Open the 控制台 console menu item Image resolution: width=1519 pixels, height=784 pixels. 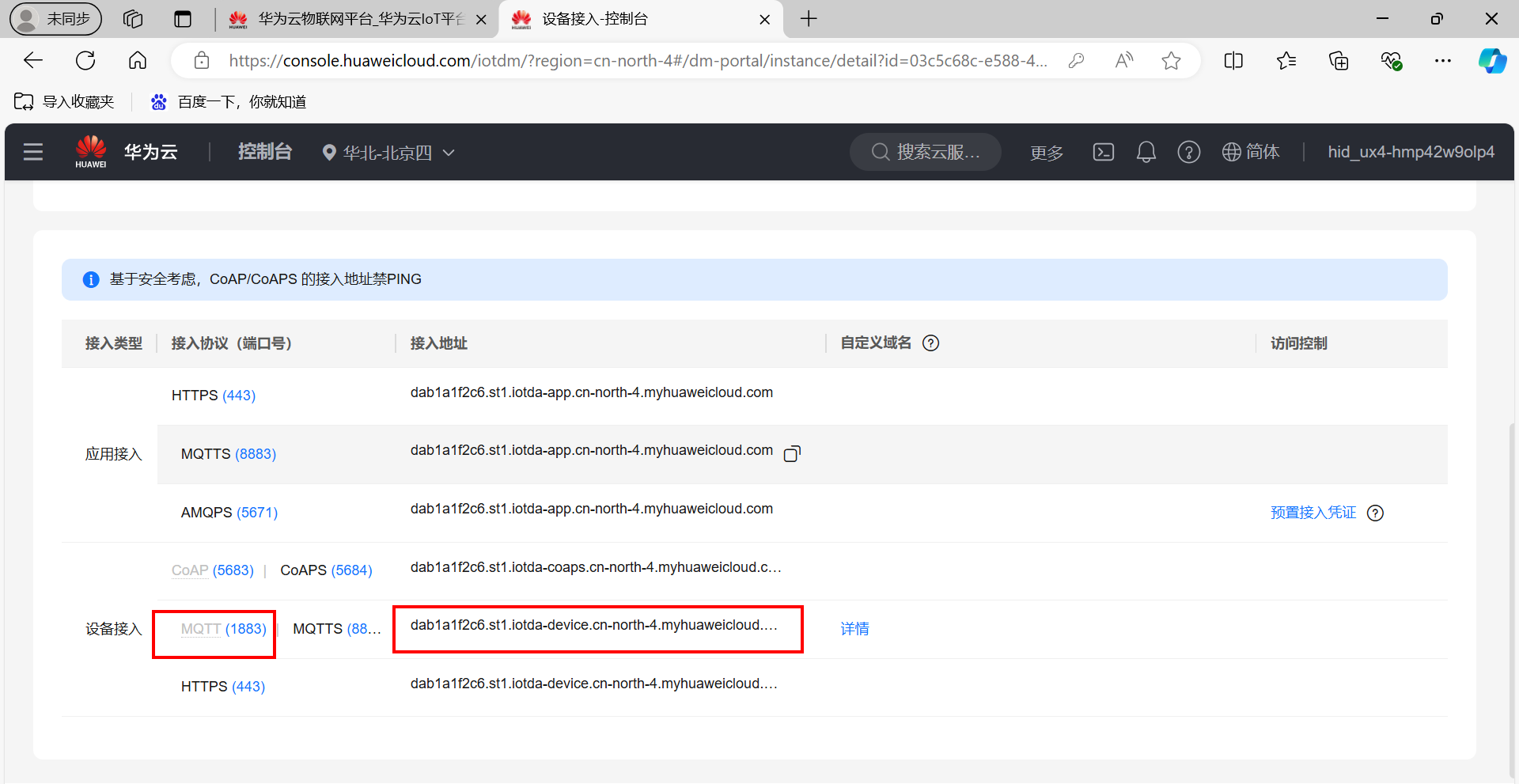tap(265, 152)
